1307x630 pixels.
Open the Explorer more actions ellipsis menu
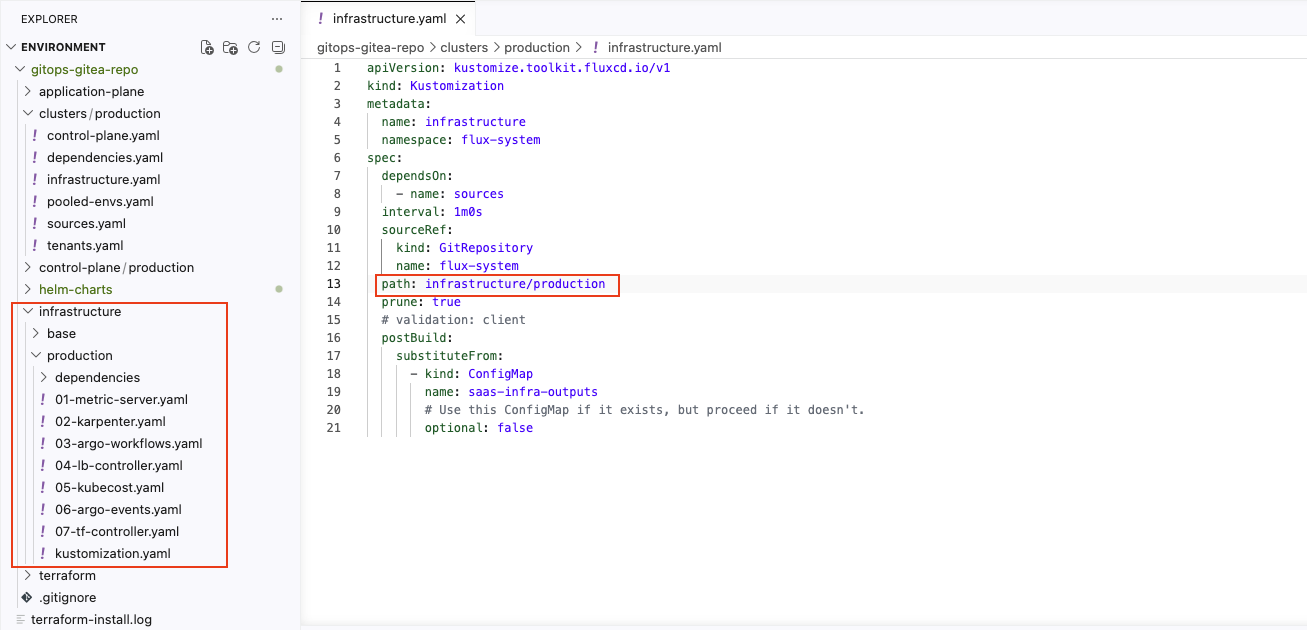point(277,19)
